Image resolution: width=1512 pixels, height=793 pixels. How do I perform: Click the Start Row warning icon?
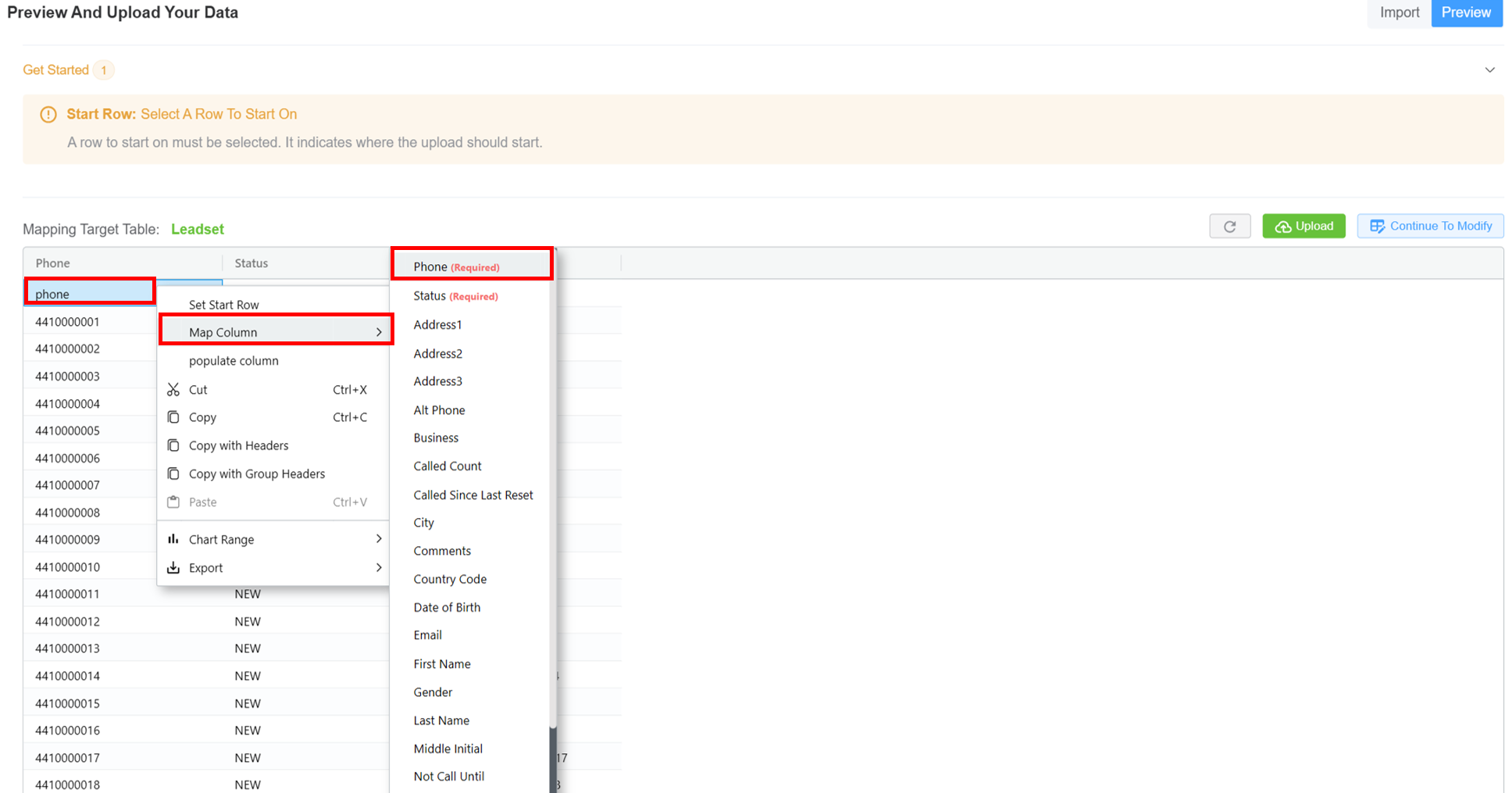48,115
